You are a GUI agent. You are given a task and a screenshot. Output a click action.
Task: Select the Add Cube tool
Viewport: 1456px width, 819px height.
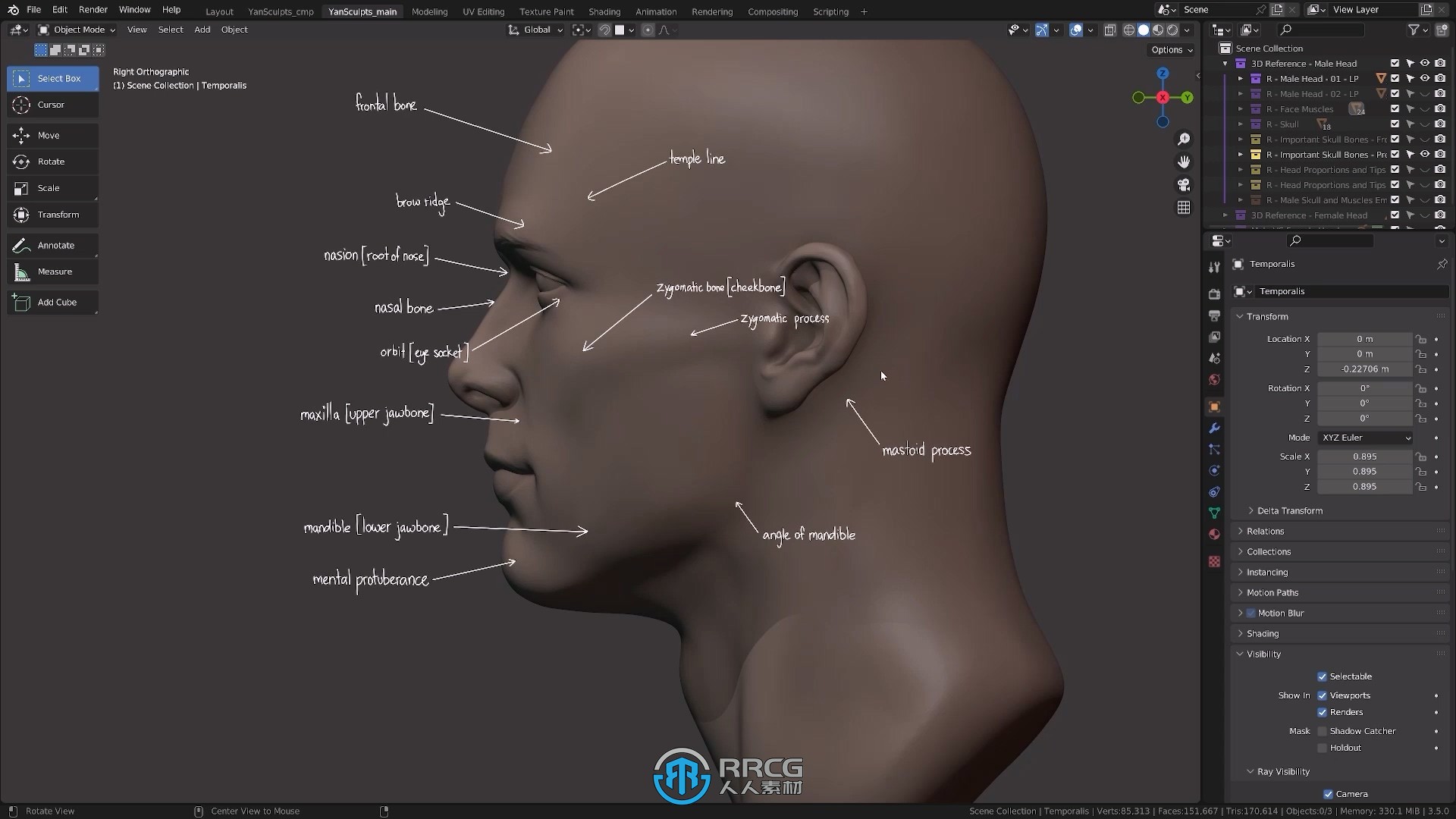tap(52, 302)
